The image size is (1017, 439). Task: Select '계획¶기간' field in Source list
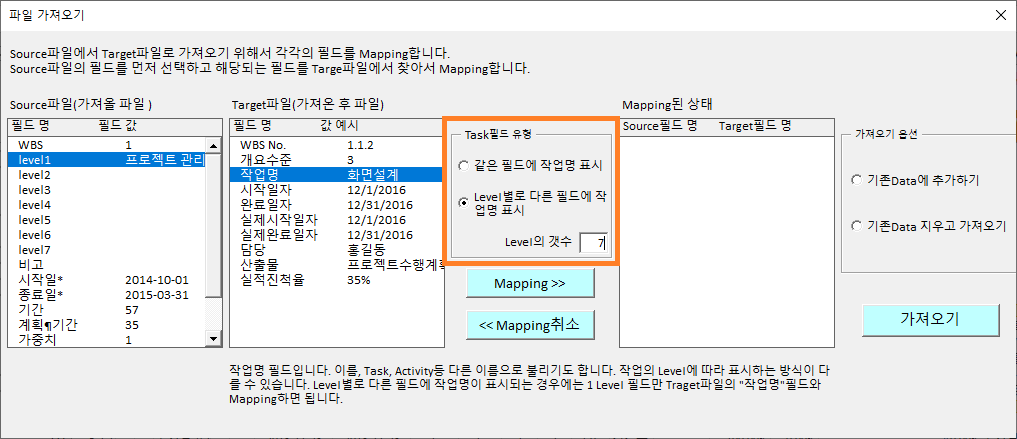click(x=107, y=324)
